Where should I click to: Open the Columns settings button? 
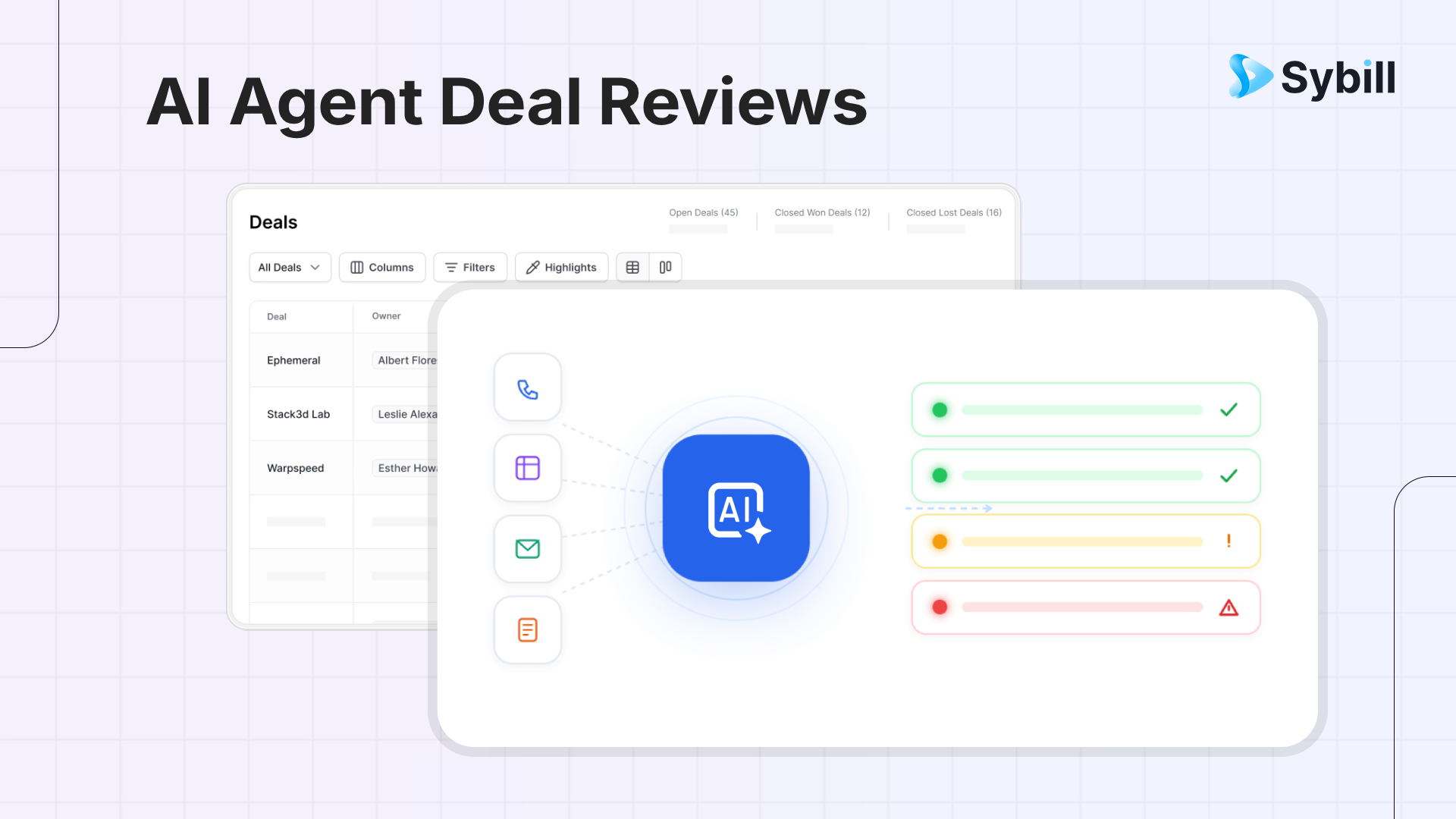382,267
